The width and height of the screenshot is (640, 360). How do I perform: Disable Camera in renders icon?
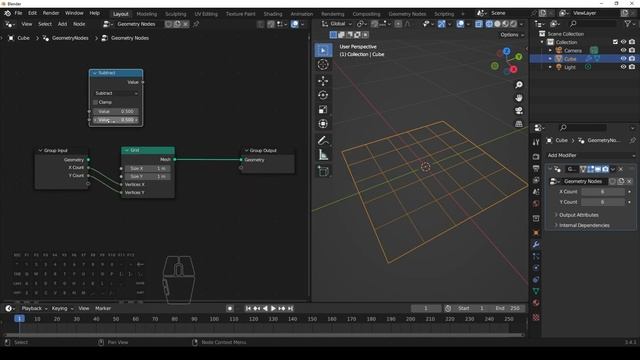(x=632, y=51)
